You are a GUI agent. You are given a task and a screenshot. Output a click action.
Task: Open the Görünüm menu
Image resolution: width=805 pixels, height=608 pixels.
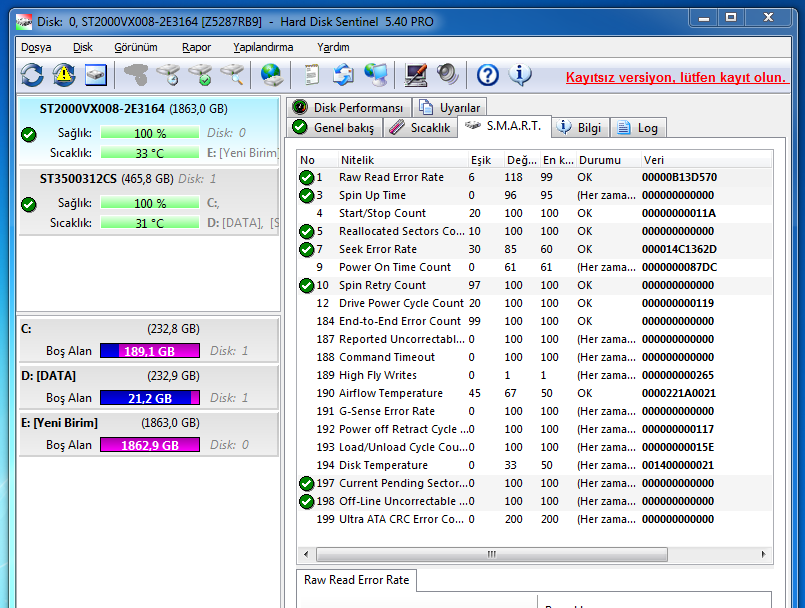point(136,47)
